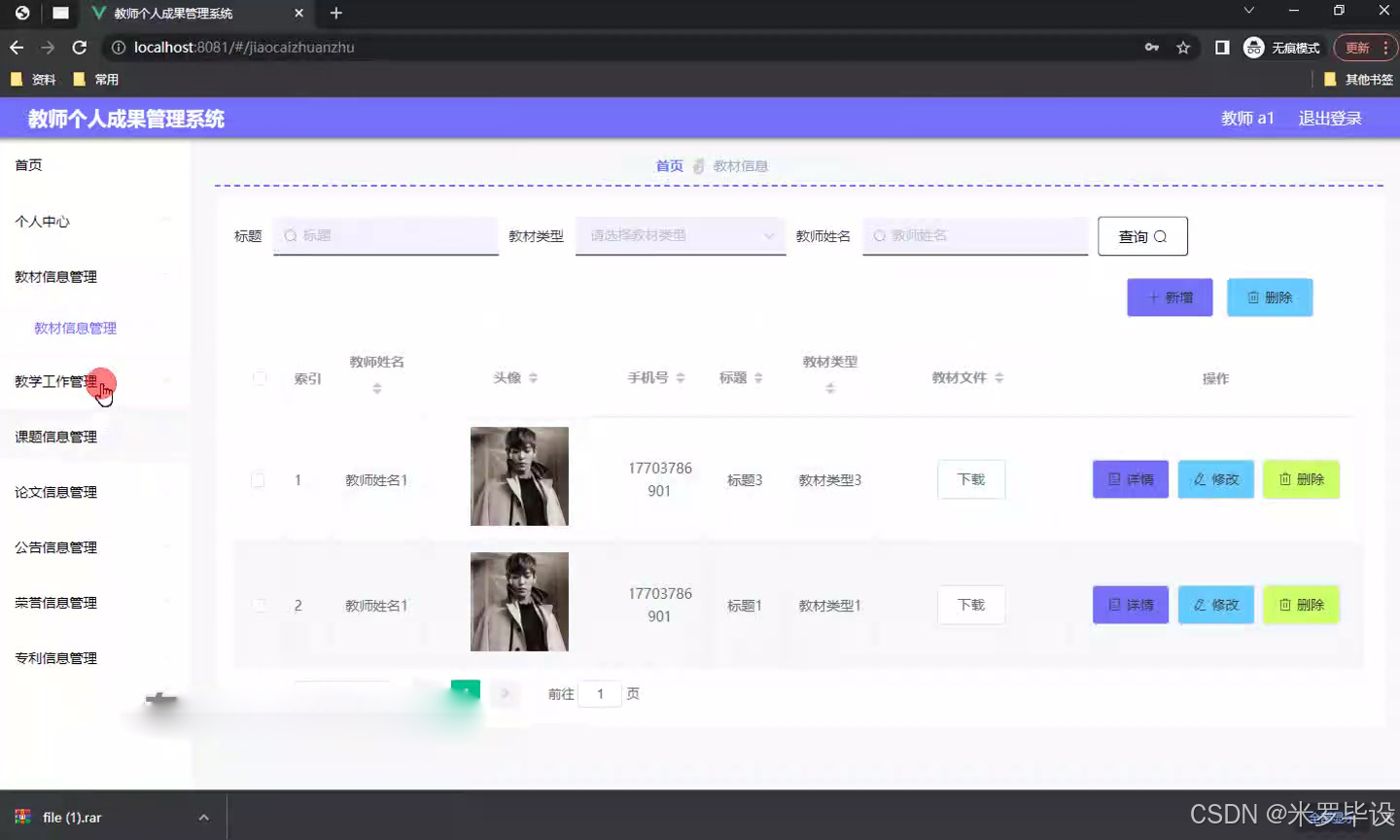This screenshot has width=1400, height=840.
Task: Check the checkbox for row with 标题3
Action: 260,479
